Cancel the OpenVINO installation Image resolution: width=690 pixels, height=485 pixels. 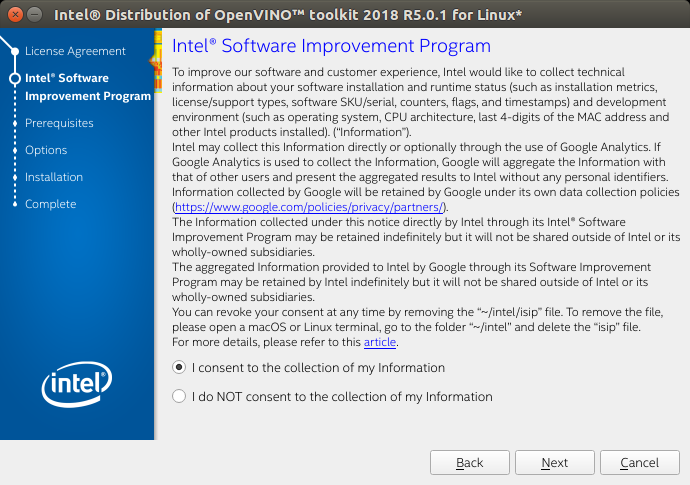639,463
